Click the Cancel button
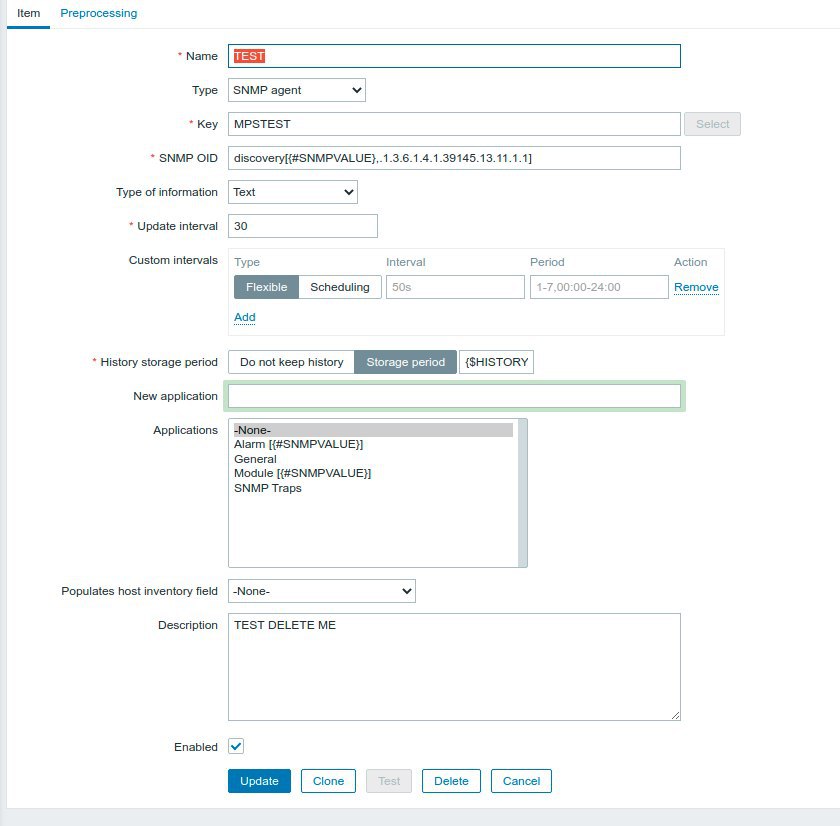This screenshot has width=840, height=826. pos(521,781)
